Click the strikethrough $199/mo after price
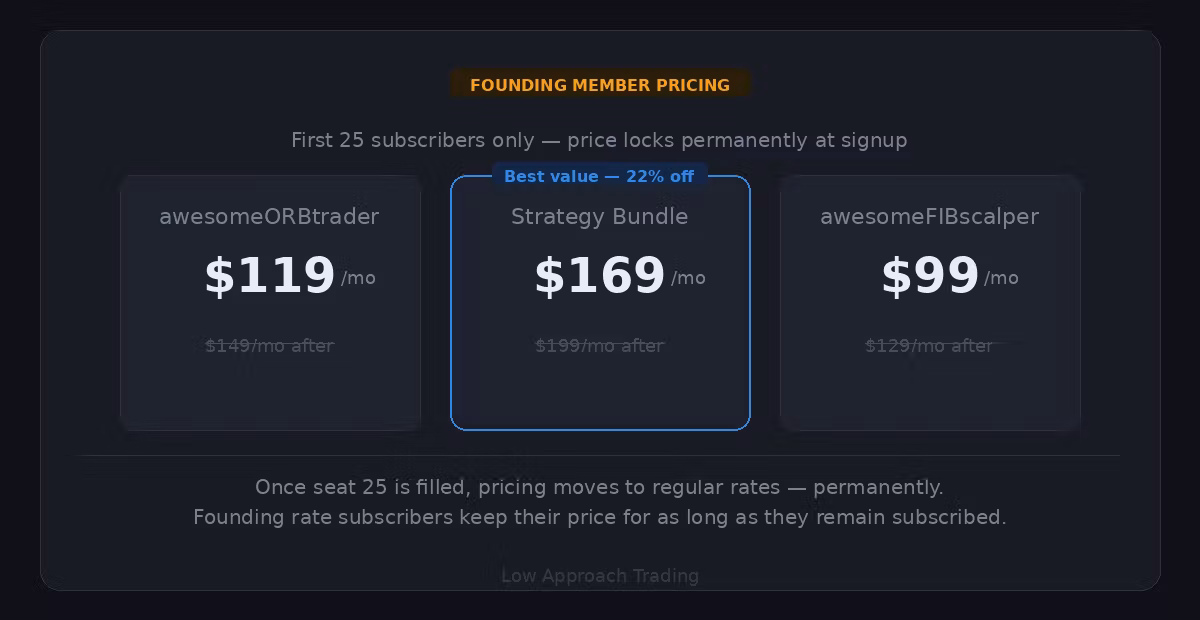Viewport: 1200px width, 620px height. pyautogui.click(x=600, y=345)
